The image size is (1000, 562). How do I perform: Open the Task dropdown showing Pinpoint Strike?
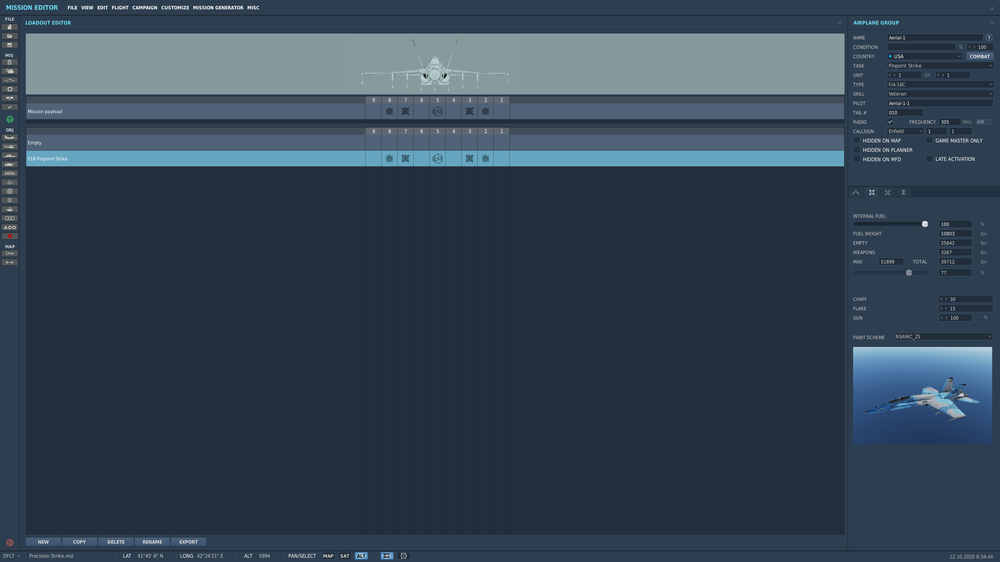click(940, 66)
